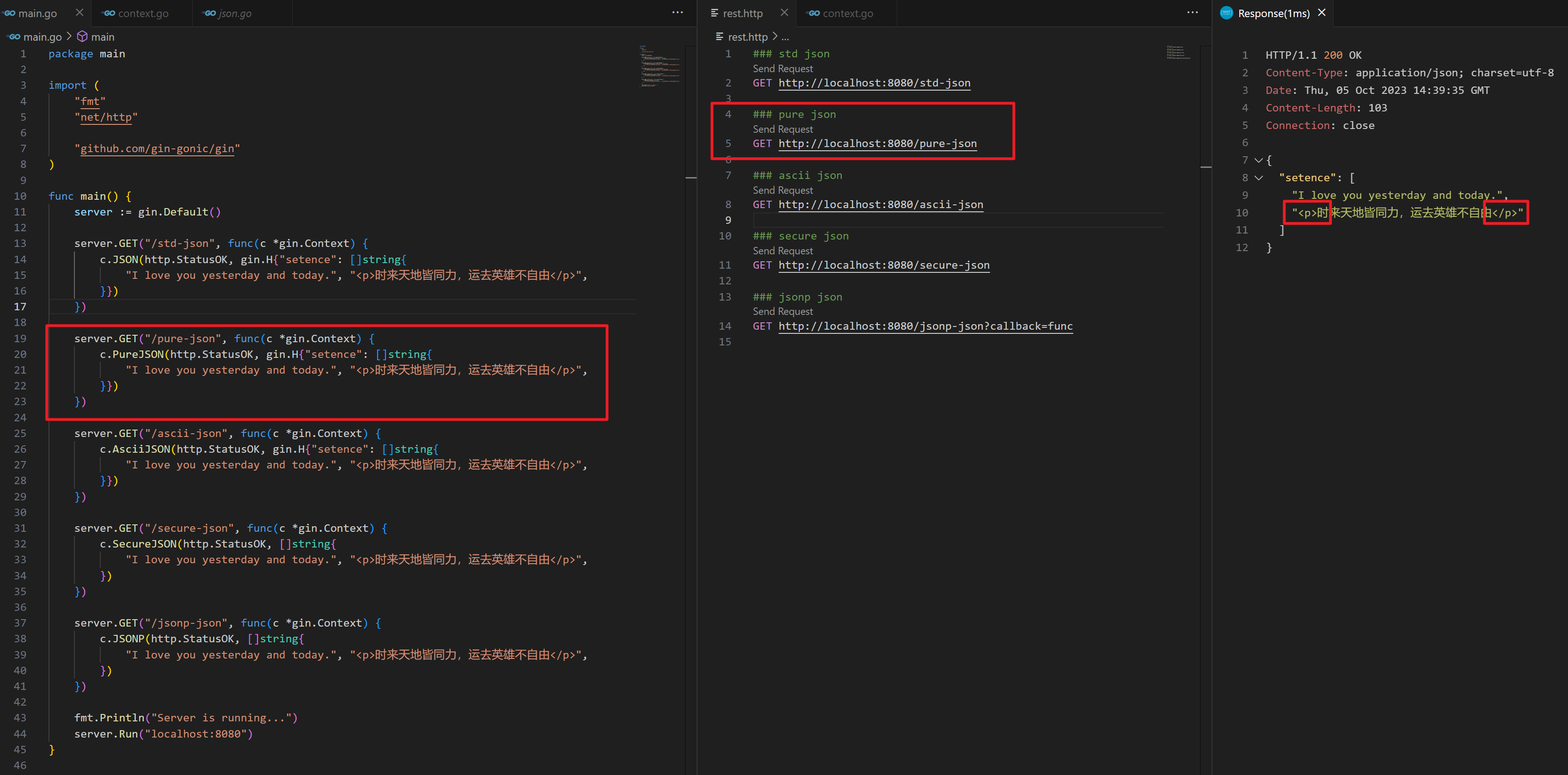The image size is (1568, 775).
Task: Open the "github.com/gin-gonic/gin" import link
Action: [x=157, y=148]
